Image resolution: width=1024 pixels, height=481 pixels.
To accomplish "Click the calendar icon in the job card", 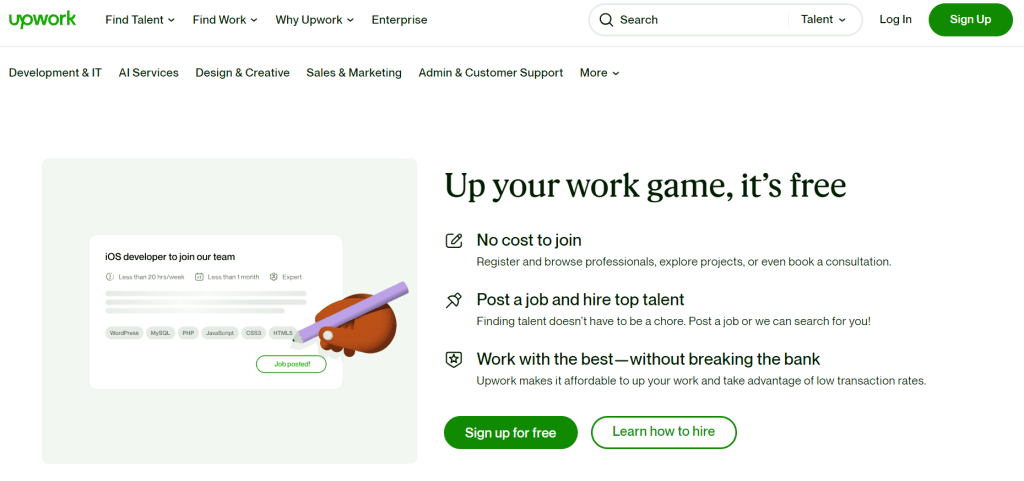I will 199,277.
